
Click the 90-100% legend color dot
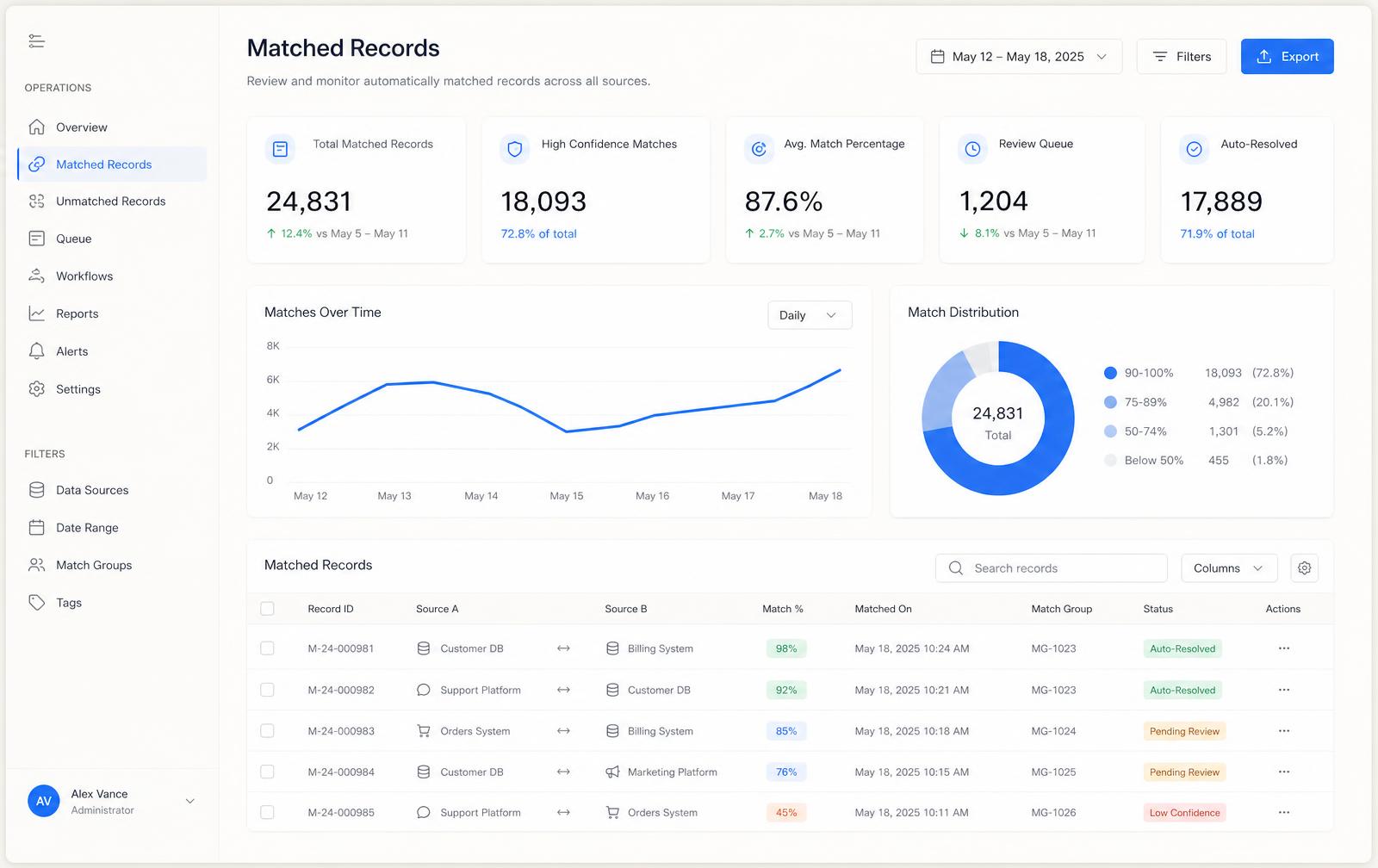[1110, 373]
